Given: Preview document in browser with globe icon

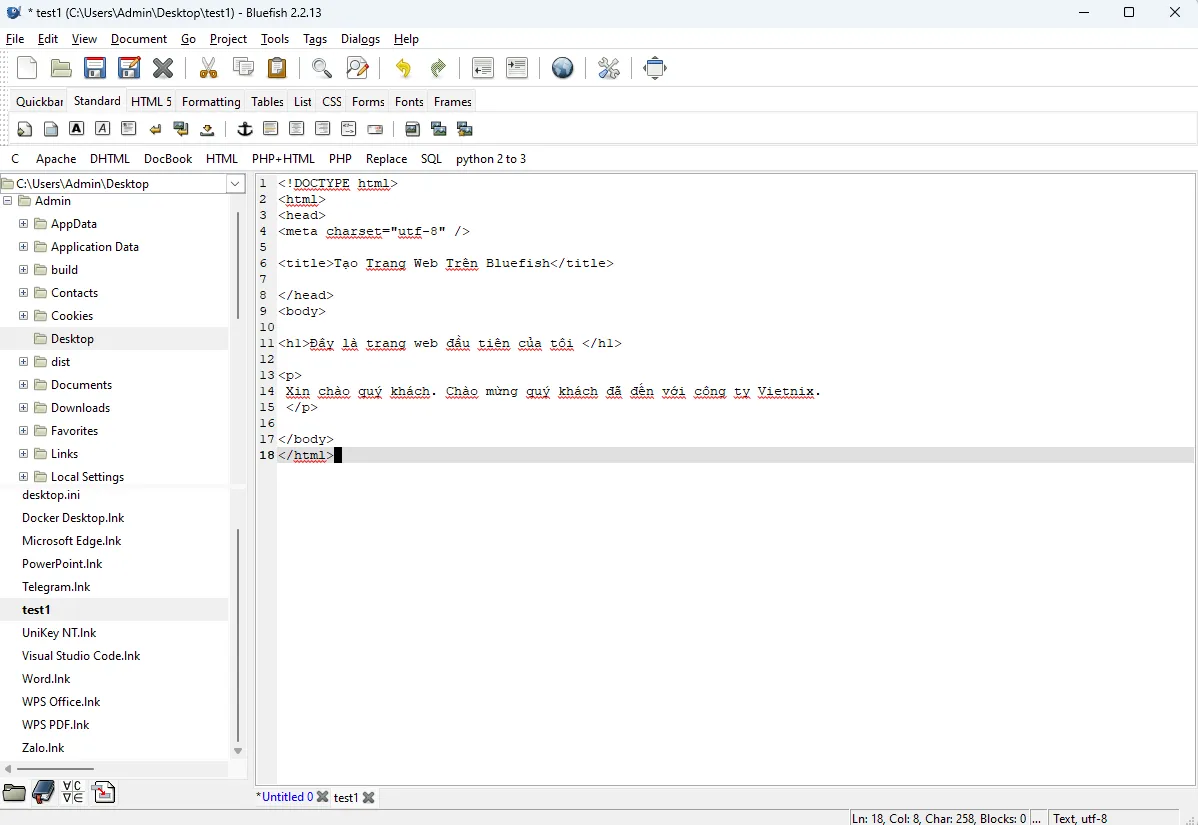Looking at the screenshot, I should coord(562,68).
